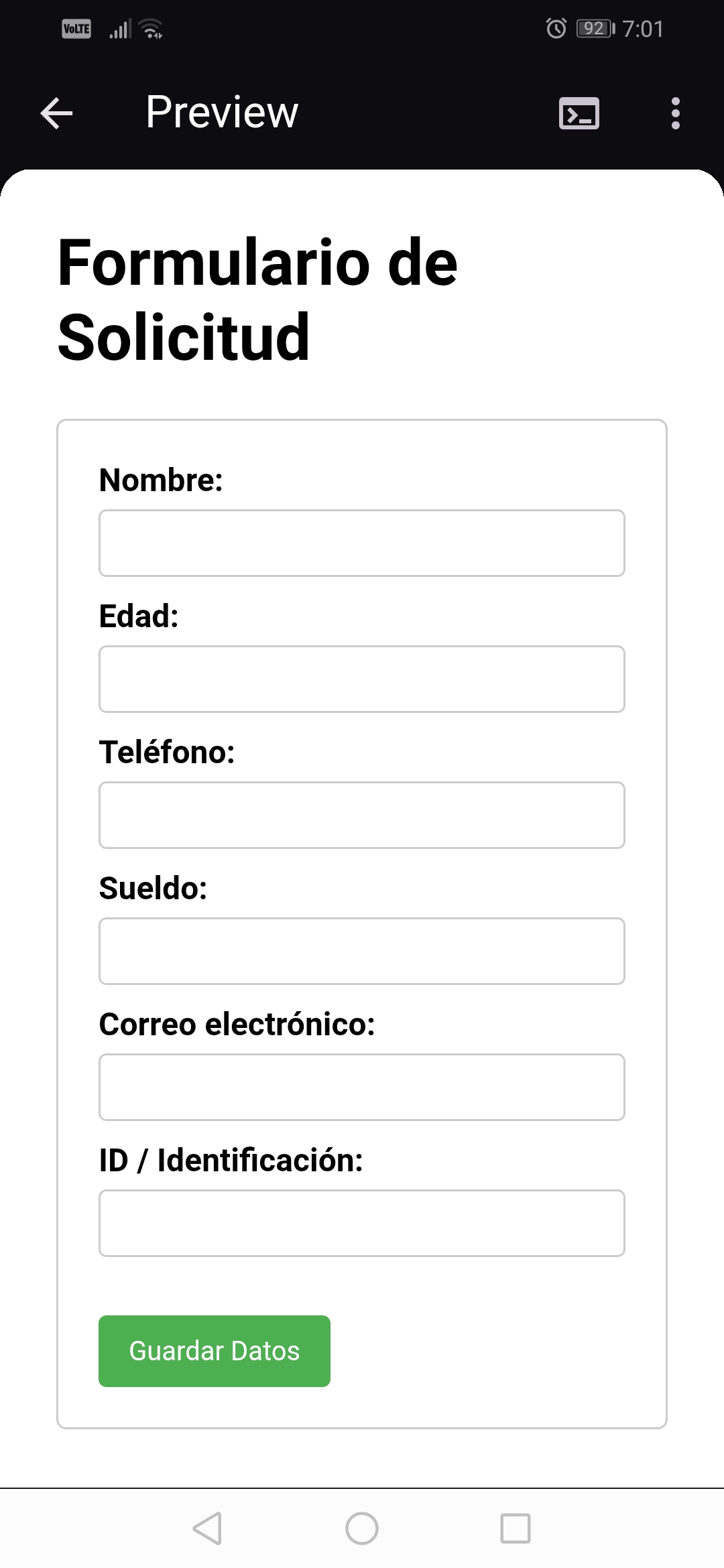Focus the Nombre input field

pyautogui.click(x=362, y=543)
